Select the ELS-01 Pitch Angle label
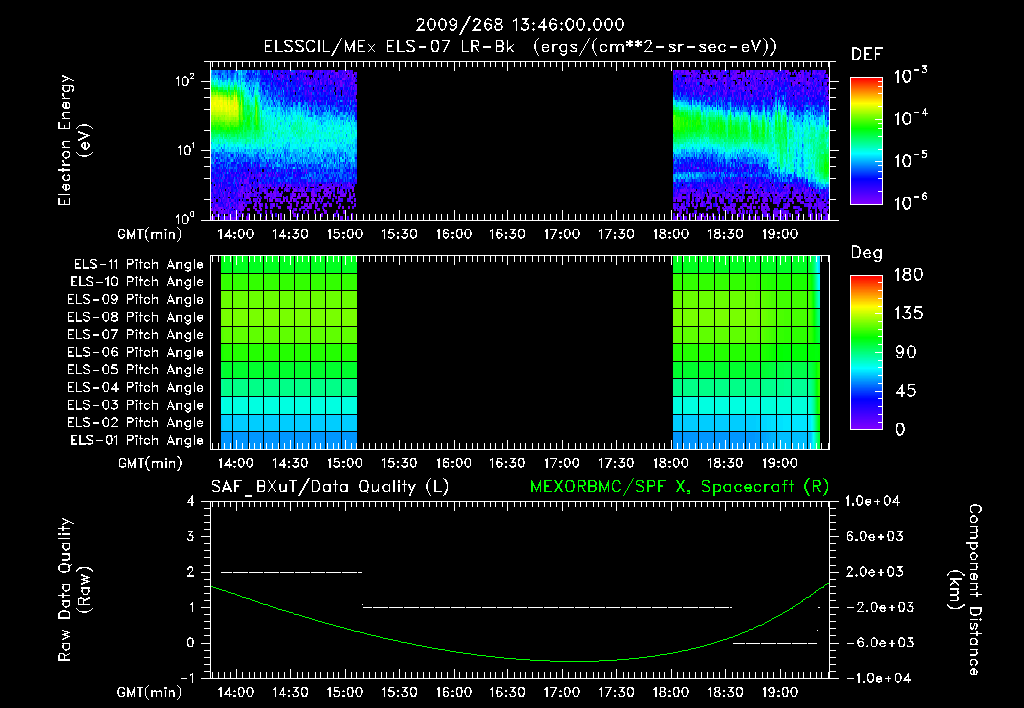The width and height of the screenshot is (1024, 708). (136, 440)
